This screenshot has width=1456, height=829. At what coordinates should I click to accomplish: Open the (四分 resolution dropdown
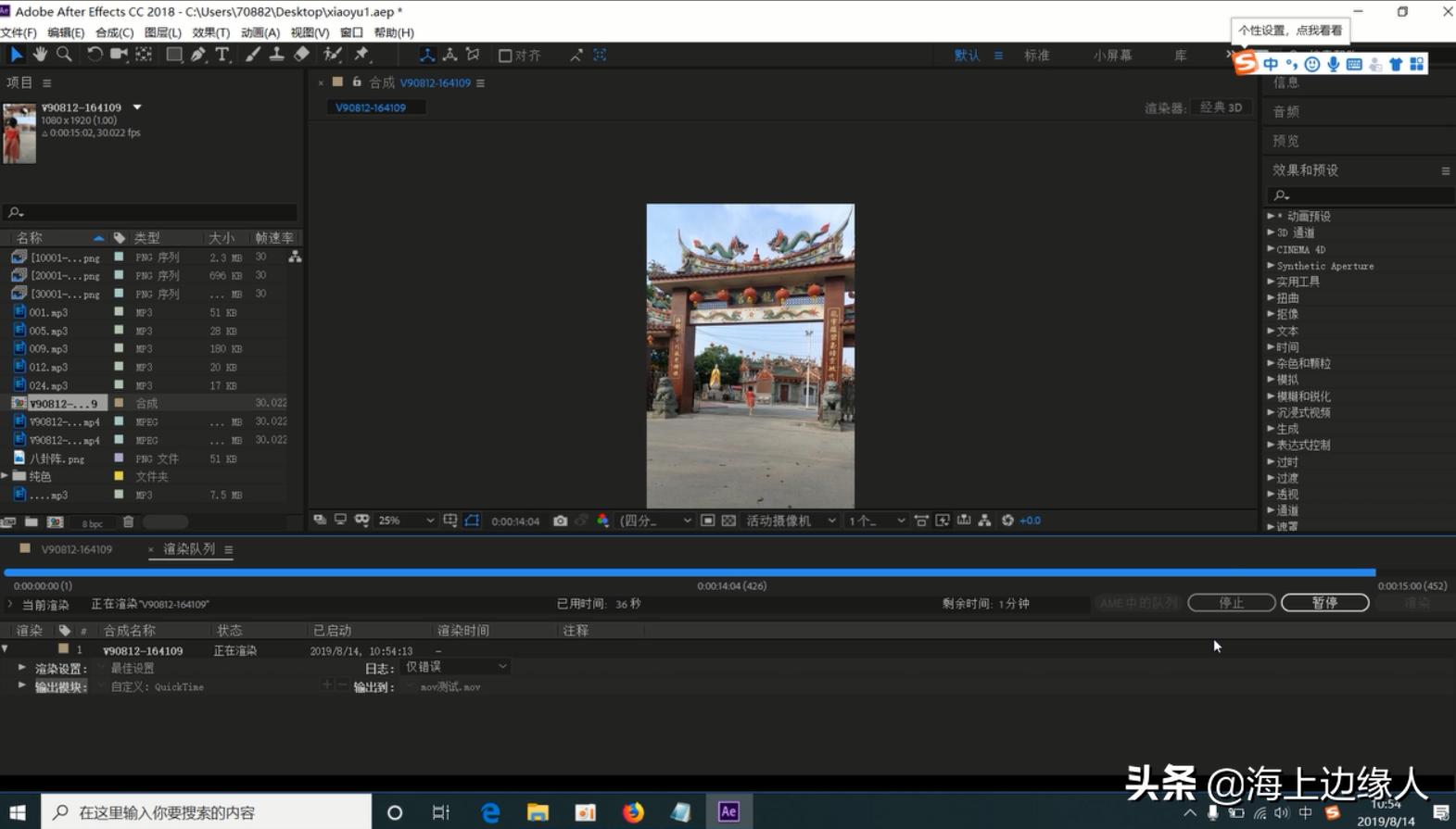(x=655, y=521)
